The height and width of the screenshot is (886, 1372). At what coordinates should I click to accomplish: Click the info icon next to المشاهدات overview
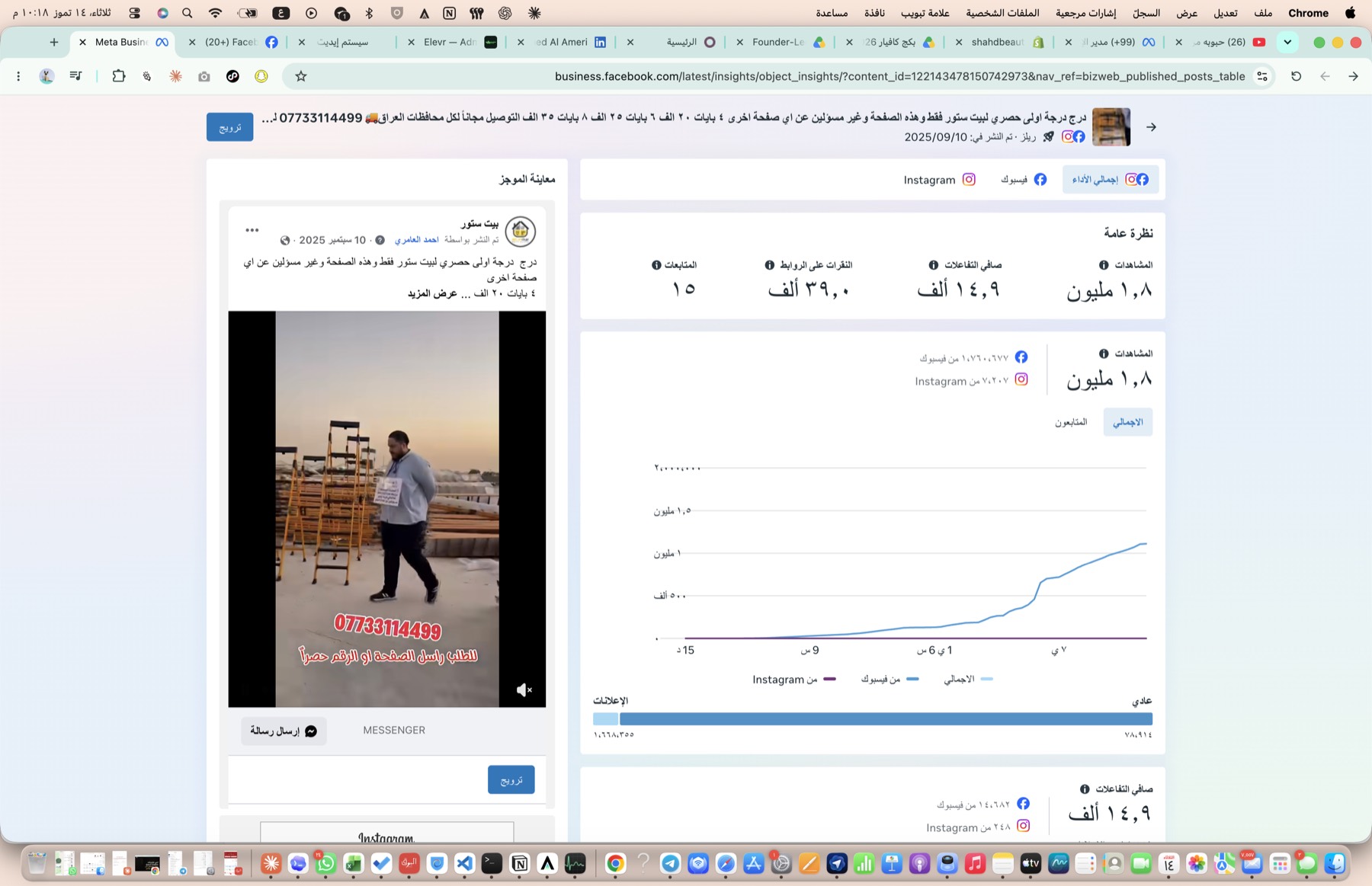click(x=1104, y=265)
